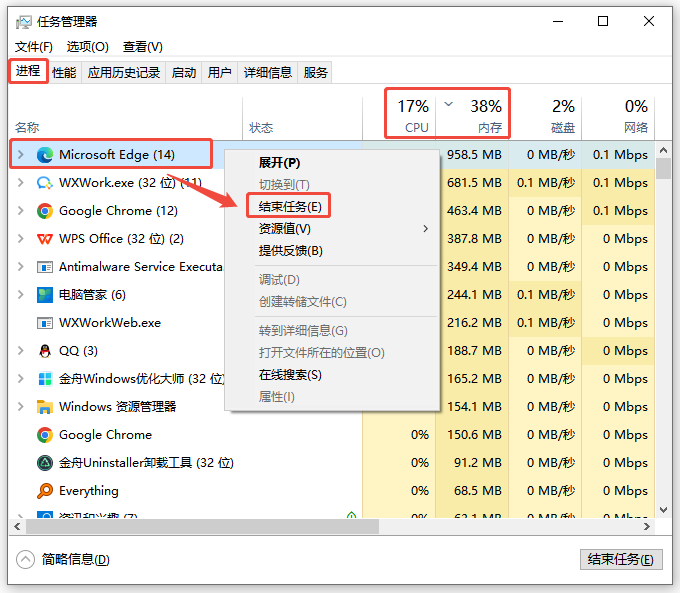Expand the WXWork.exe process group
The height and width of the screenshot is (593, 680).
(x=20, y=183)
